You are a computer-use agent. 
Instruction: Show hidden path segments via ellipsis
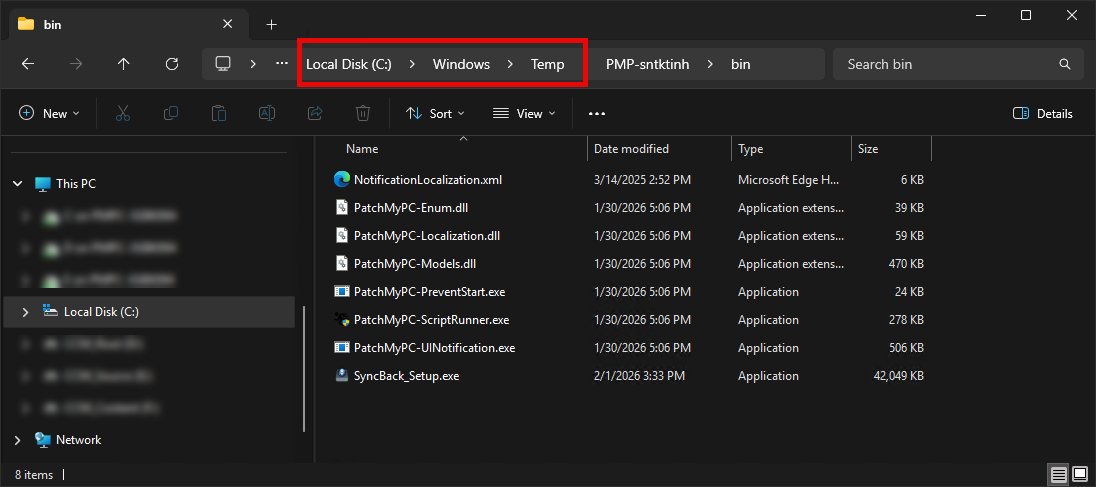282,64
